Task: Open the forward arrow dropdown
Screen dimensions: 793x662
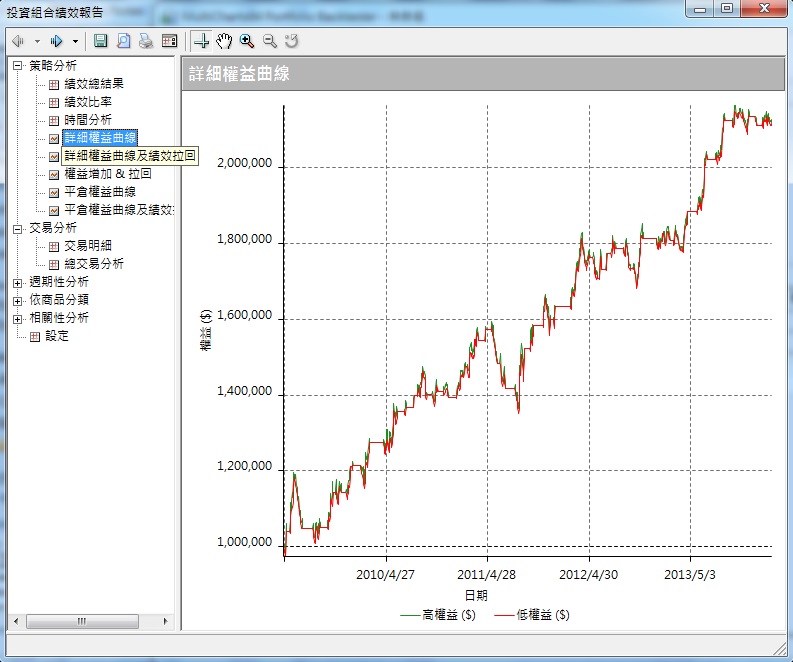Action: 75,41
